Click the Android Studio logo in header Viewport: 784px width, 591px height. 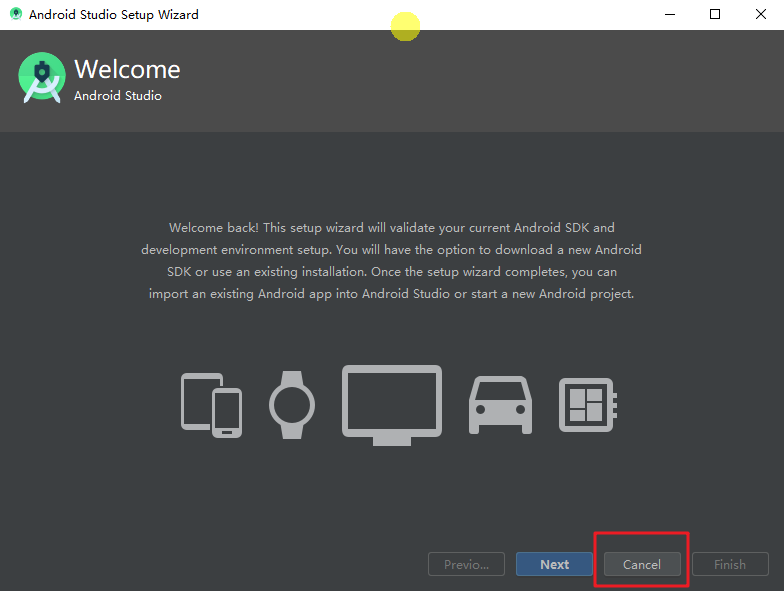42,78
